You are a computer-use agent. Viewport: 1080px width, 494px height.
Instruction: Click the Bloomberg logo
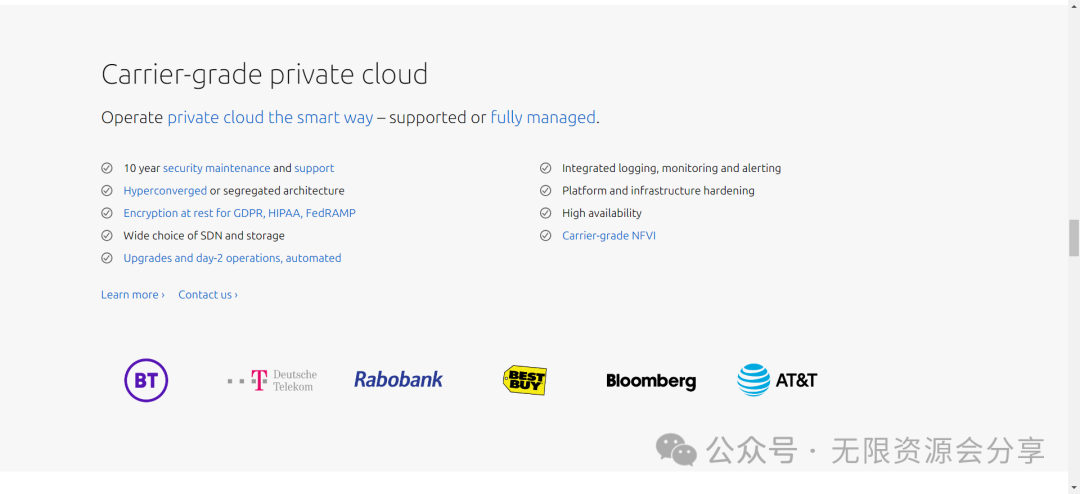(651, 381)
